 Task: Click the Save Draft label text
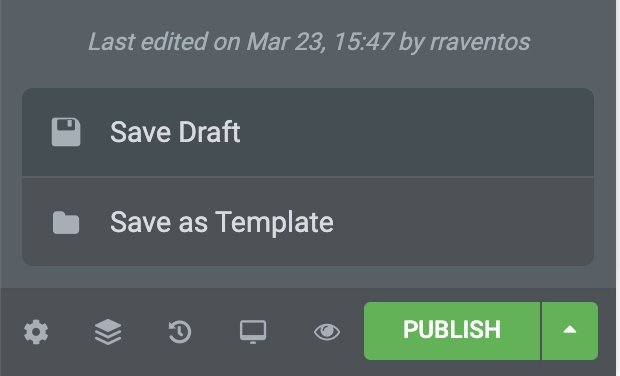point(175,132)
